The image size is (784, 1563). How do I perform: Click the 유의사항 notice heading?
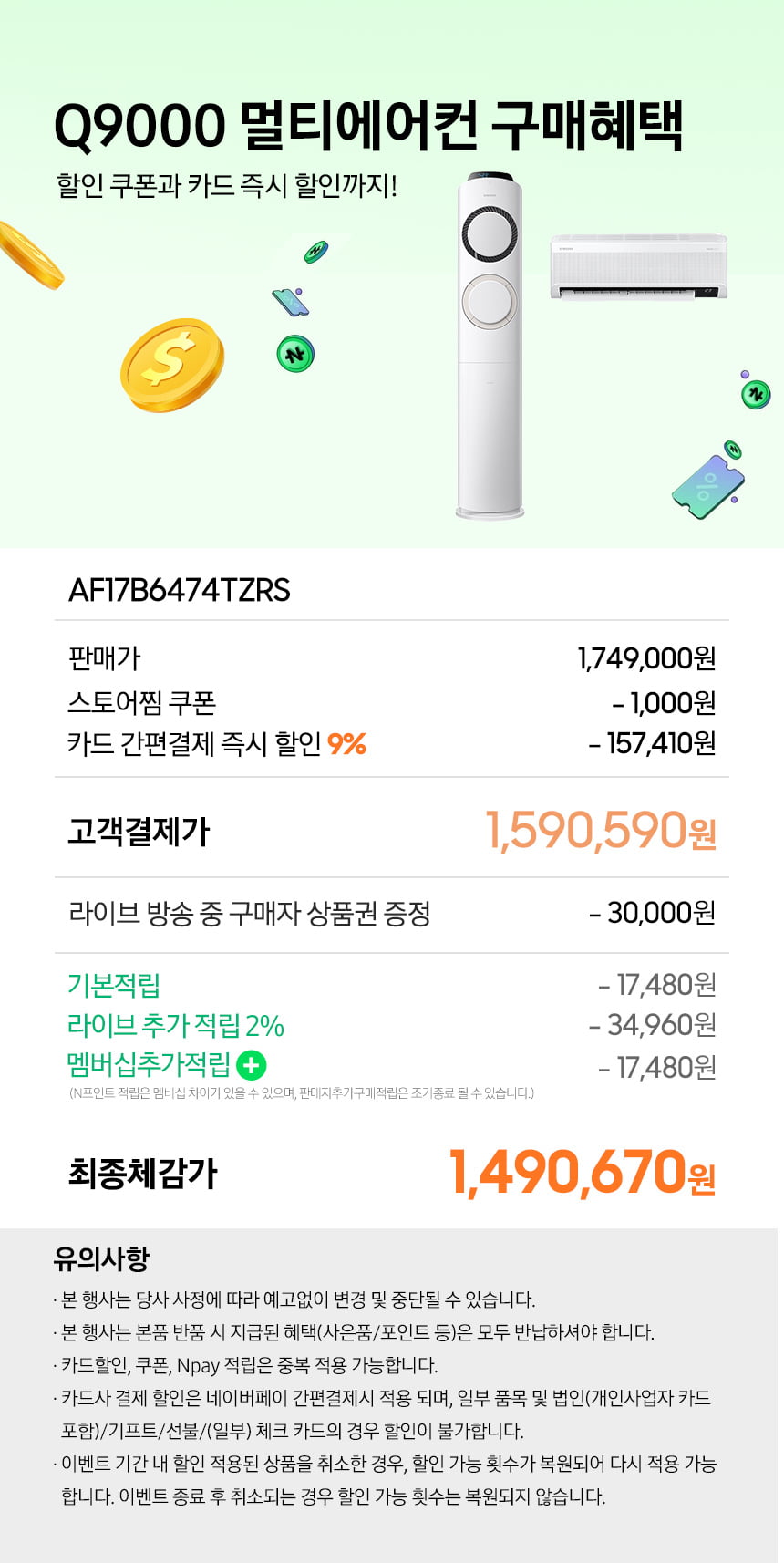(x=101, y=1258)
